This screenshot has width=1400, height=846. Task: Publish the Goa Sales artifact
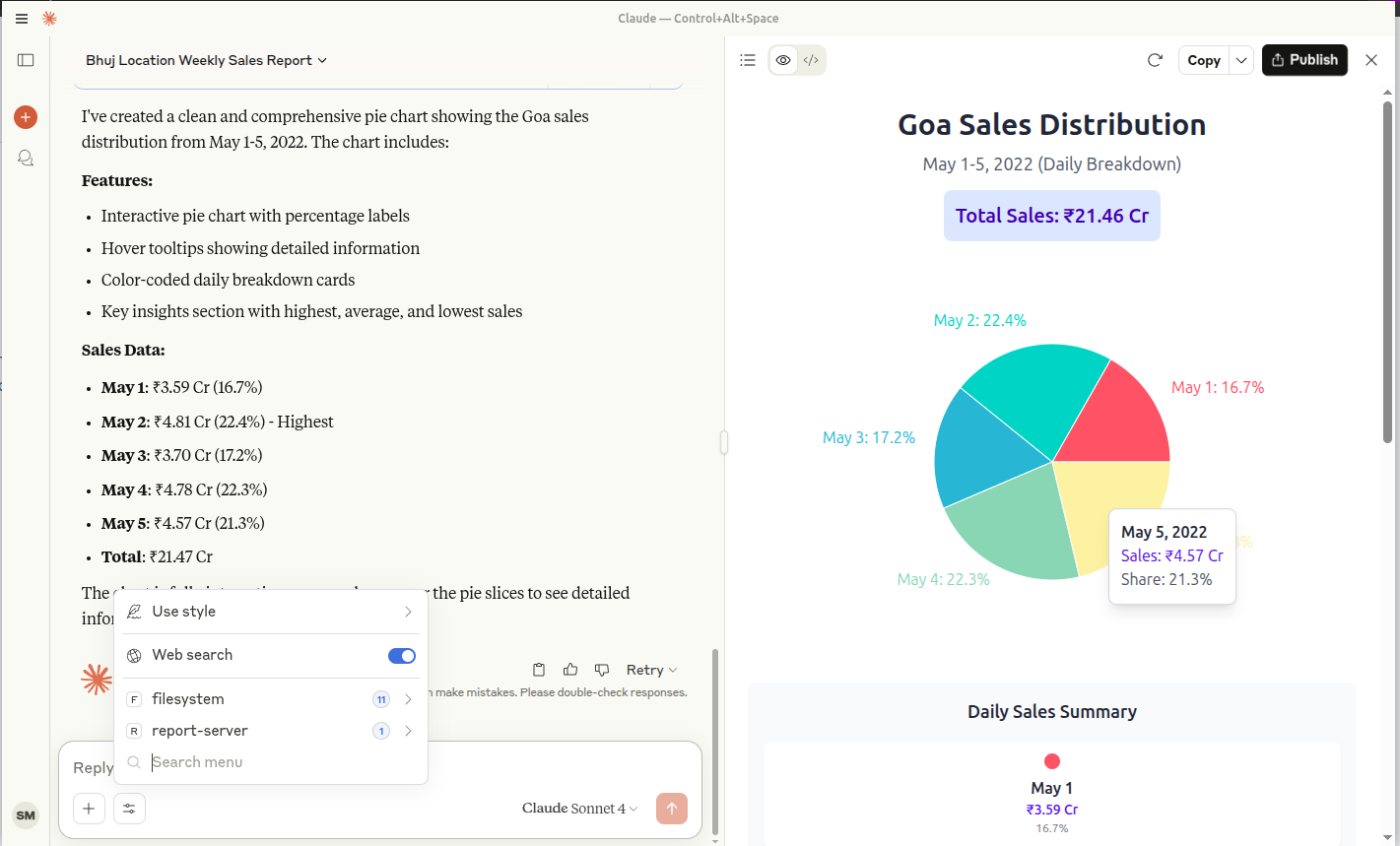[x=1304, y=60]
